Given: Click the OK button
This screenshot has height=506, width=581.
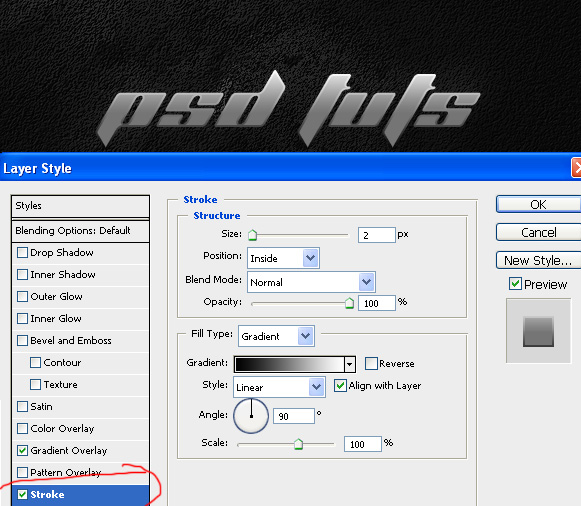Looking at the screenshot, I should pos(538,204).
